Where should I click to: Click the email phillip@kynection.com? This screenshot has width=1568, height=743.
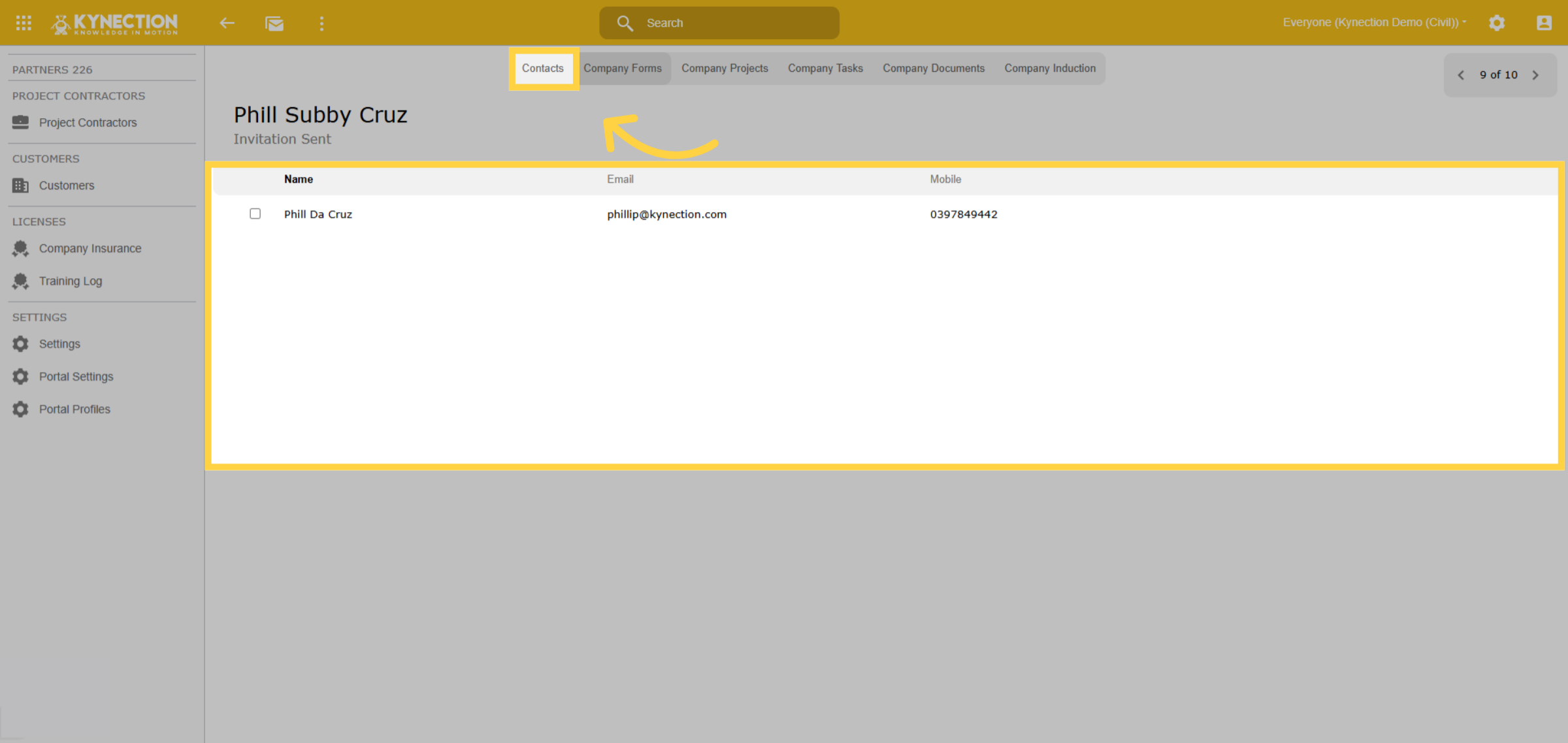coord(666,214)
